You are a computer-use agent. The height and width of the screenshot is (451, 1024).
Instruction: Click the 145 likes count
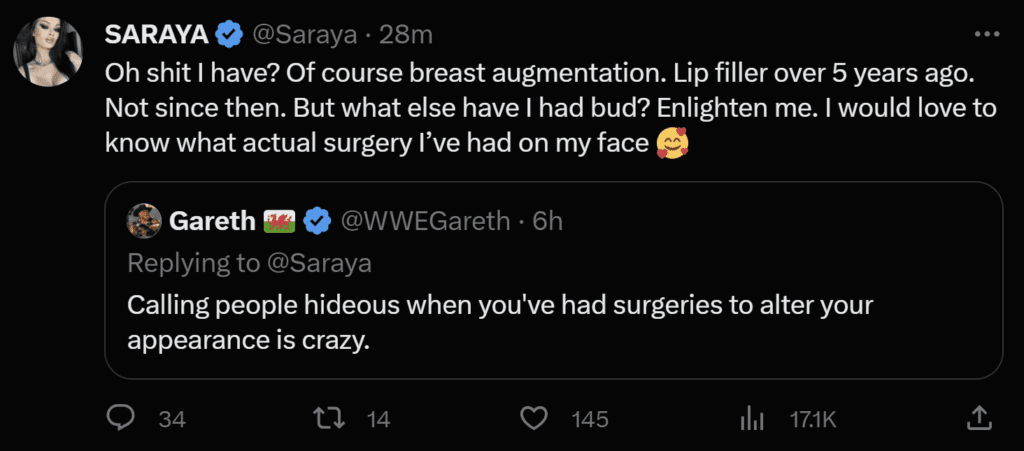591,419
